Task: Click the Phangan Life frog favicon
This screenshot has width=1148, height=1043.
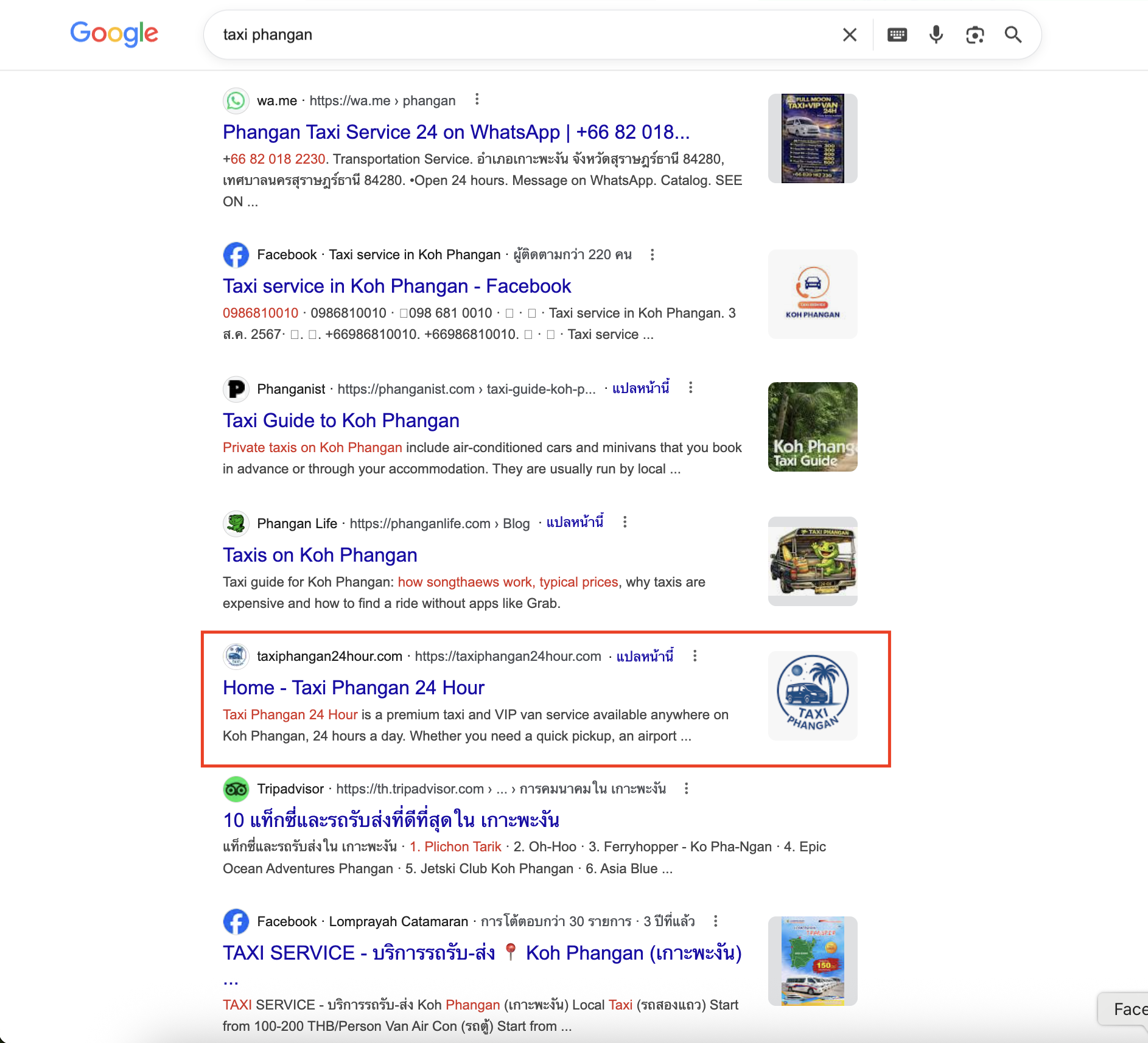Action: click(x=236, y=523)
